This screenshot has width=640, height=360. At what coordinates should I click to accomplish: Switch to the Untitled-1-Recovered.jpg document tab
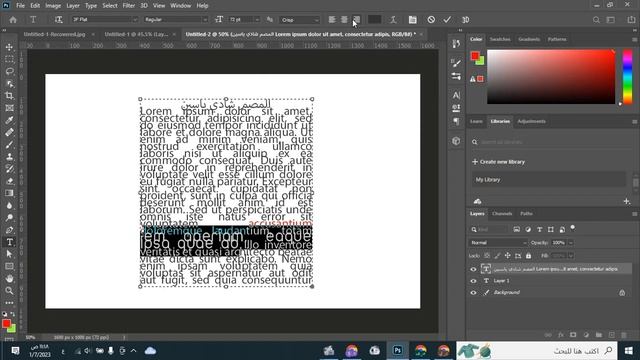(x=55, y=34)
